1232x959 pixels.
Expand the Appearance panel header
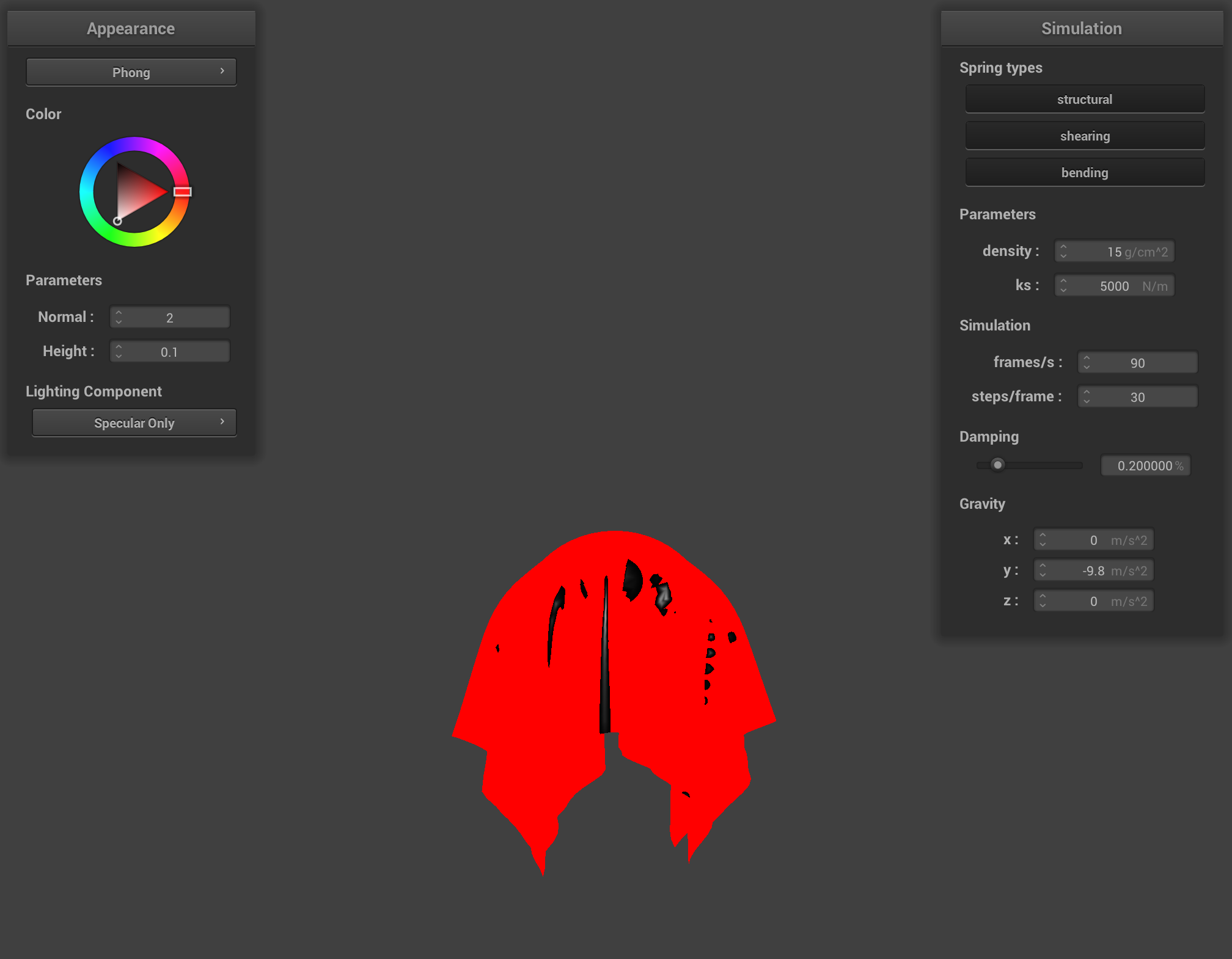[131, 27]
